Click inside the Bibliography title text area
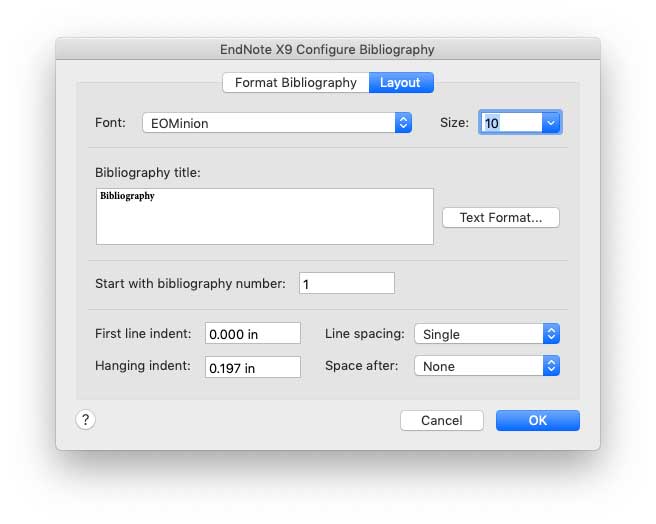656x524 pixels. tap(265, 216)
